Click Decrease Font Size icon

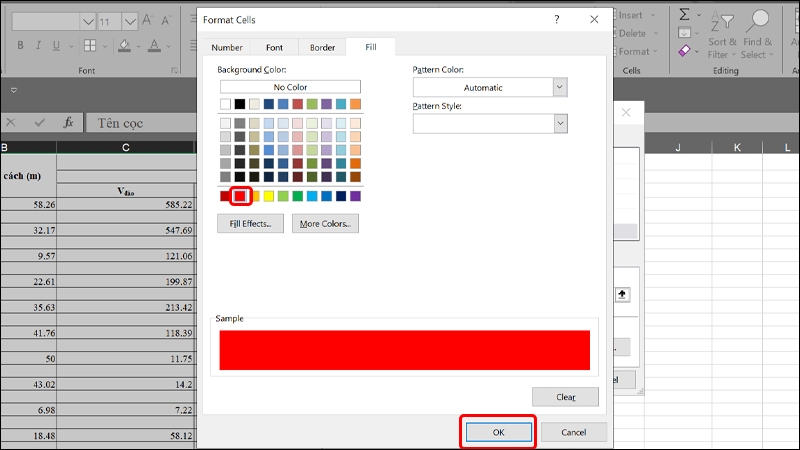[166, 20]
